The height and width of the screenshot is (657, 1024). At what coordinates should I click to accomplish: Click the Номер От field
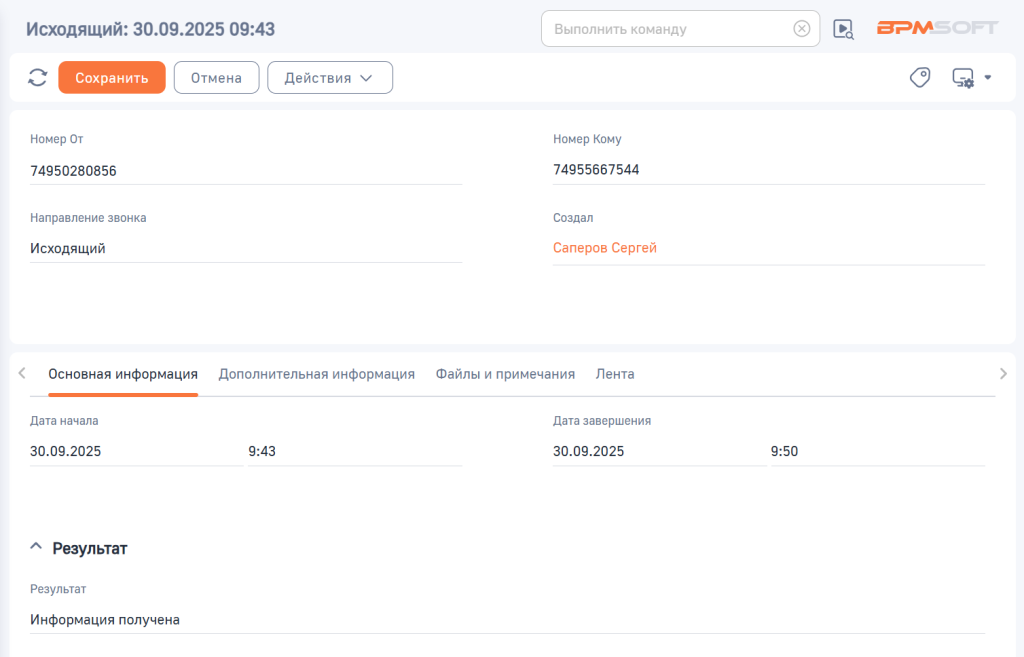click(245, 171)
